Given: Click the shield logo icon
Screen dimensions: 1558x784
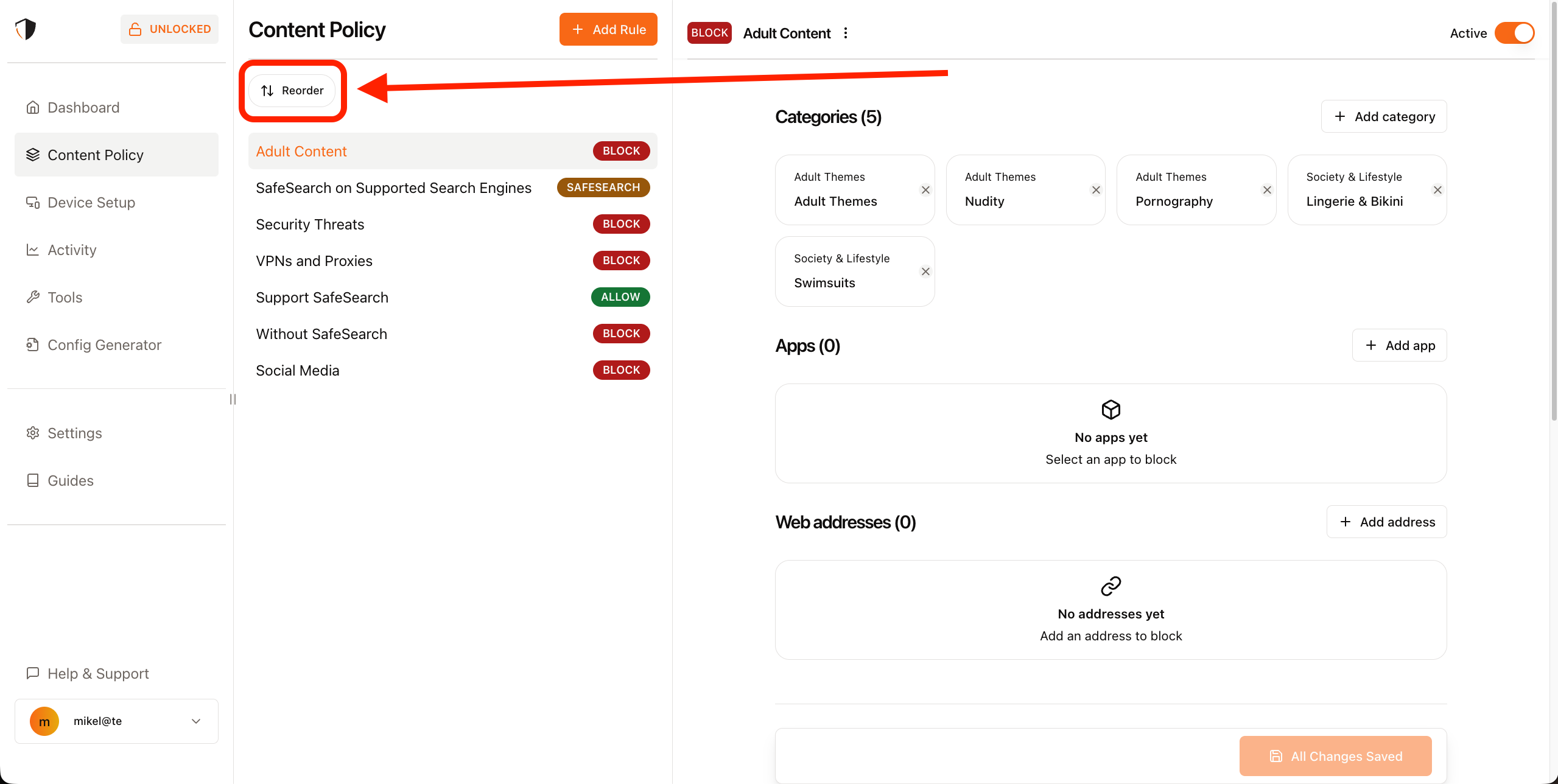Looking at the screenshot, I should 26,29.
